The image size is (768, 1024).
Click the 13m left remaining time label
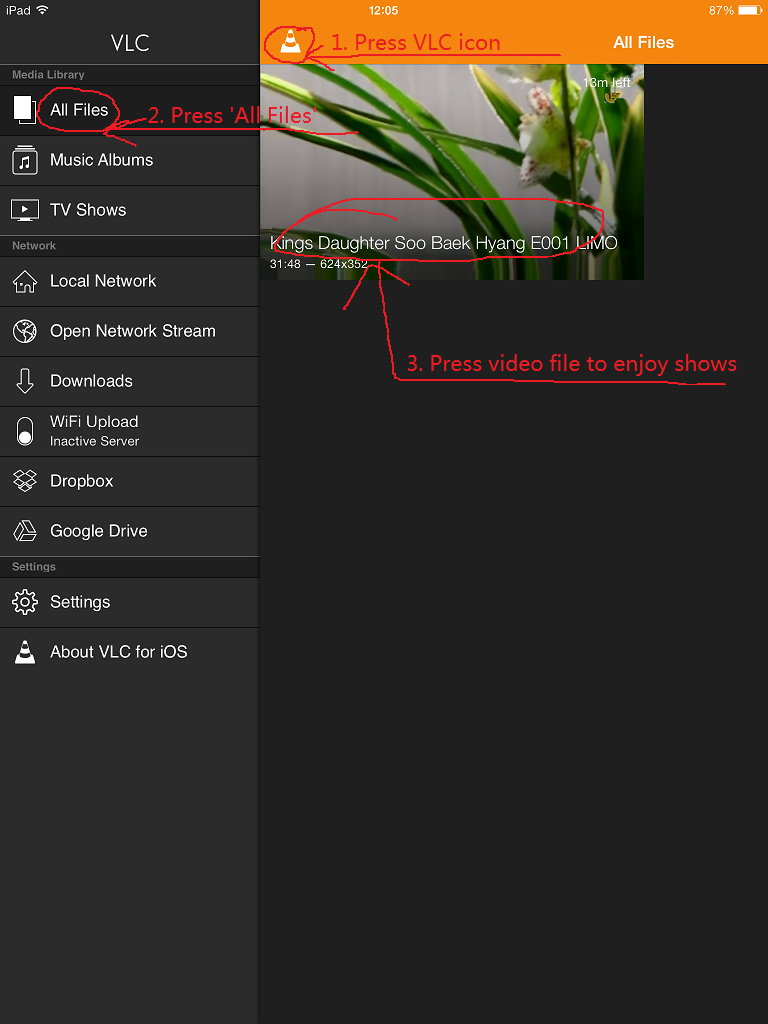click(607, 83)
